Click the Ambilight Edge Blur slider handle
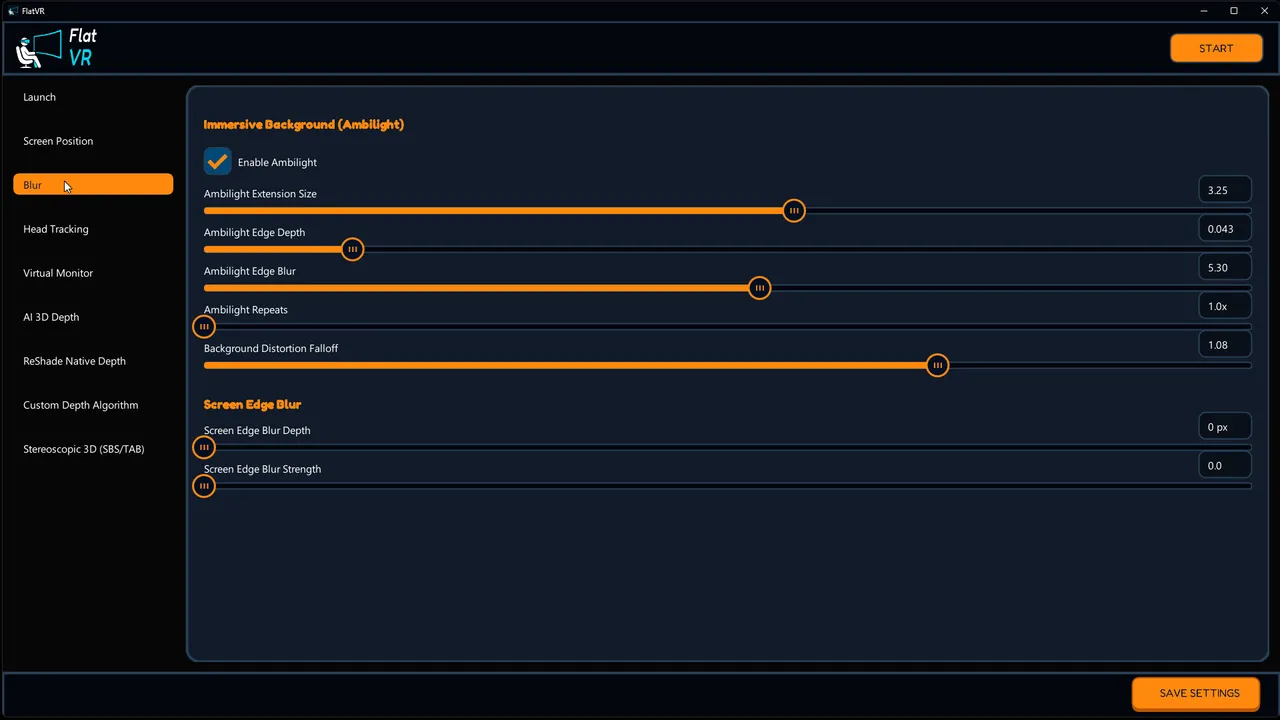Viewport: 1280px width, 720px height. [x=760, y=288]
